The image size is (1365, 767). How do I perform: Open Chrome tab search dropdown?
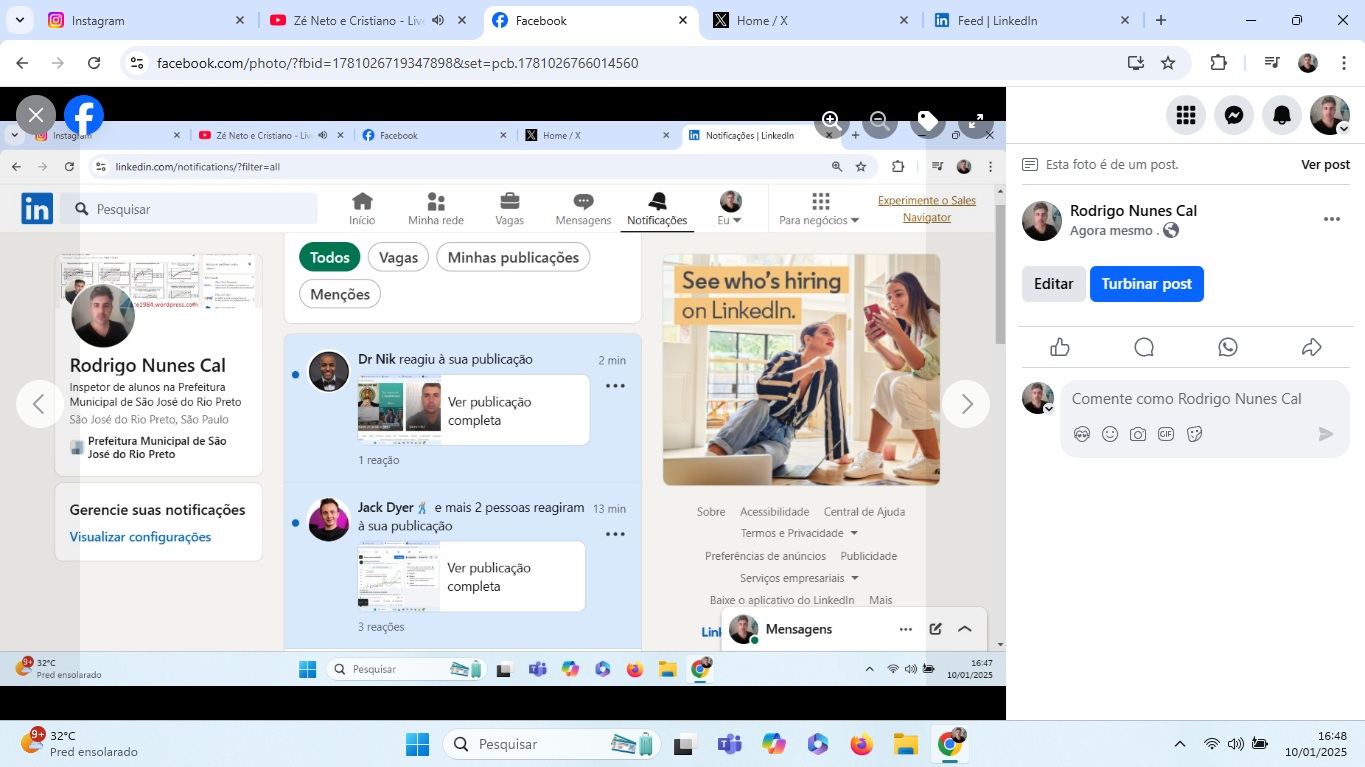point(19,20)
